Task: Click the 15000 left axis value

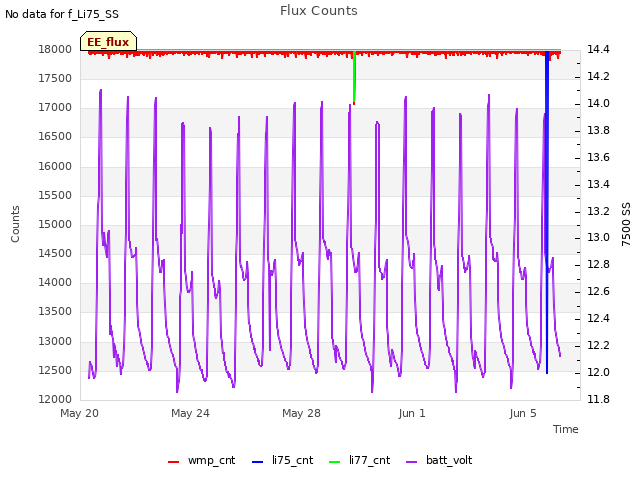Action: [55, 224]
